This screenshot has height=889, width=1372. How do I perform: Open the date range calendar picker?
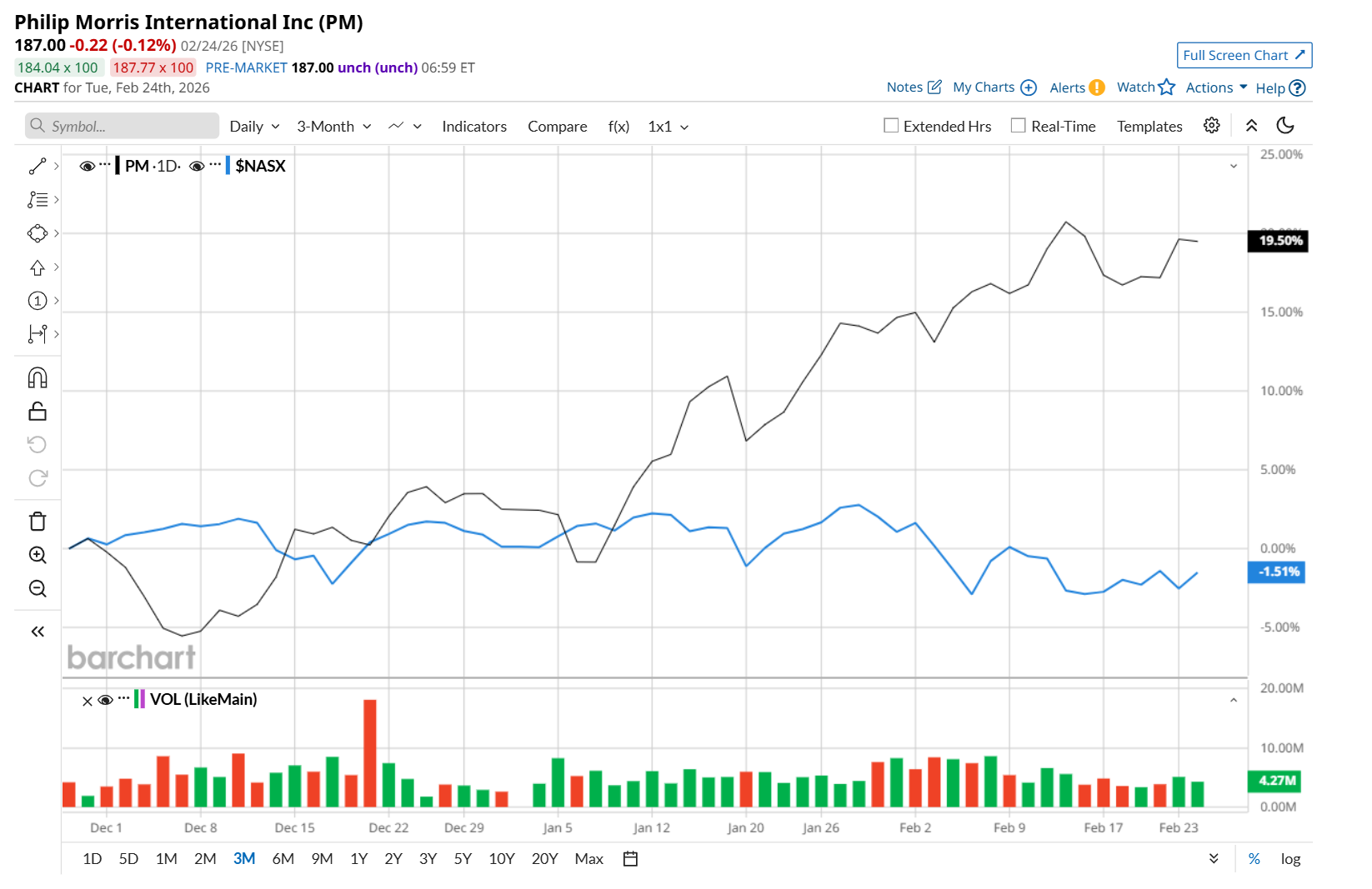pyautogui.click(x=631, y=859)
